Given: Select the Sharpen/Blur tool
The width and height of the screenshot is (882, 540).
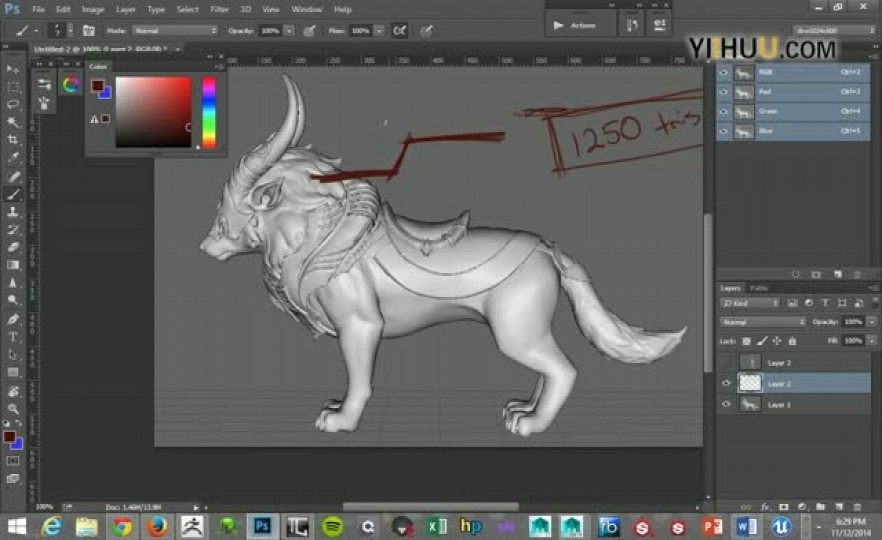Looking at the screenshot, I should tap(12, 282).
